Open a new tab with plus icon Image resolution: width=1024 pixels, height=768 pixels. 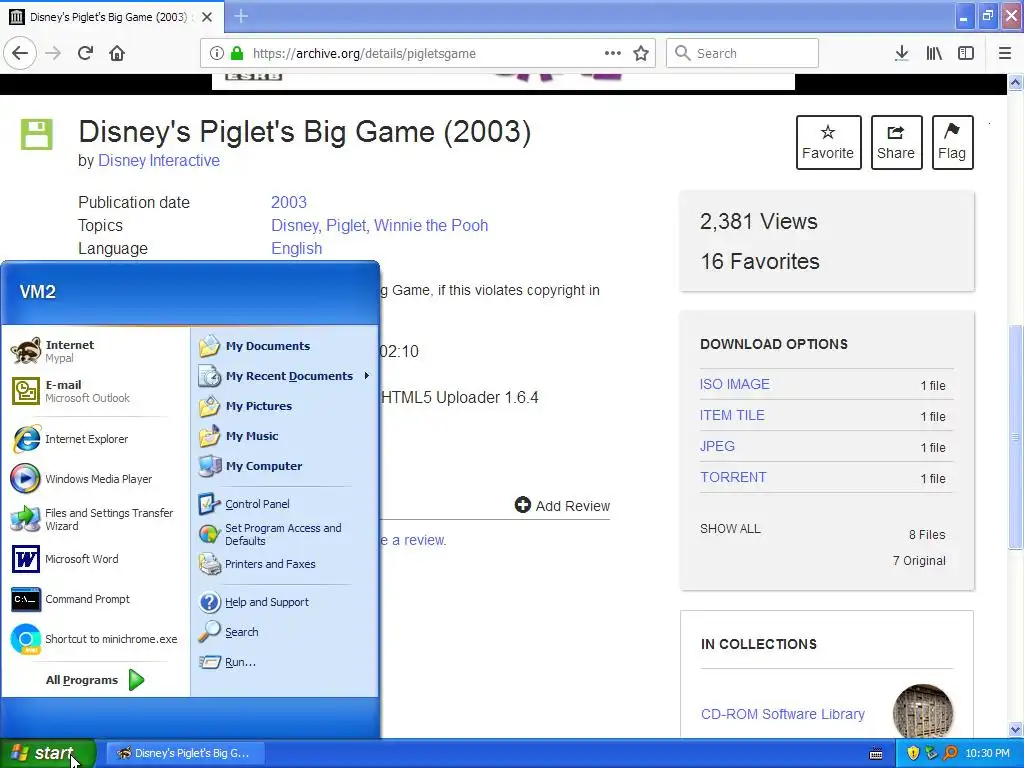241,16
